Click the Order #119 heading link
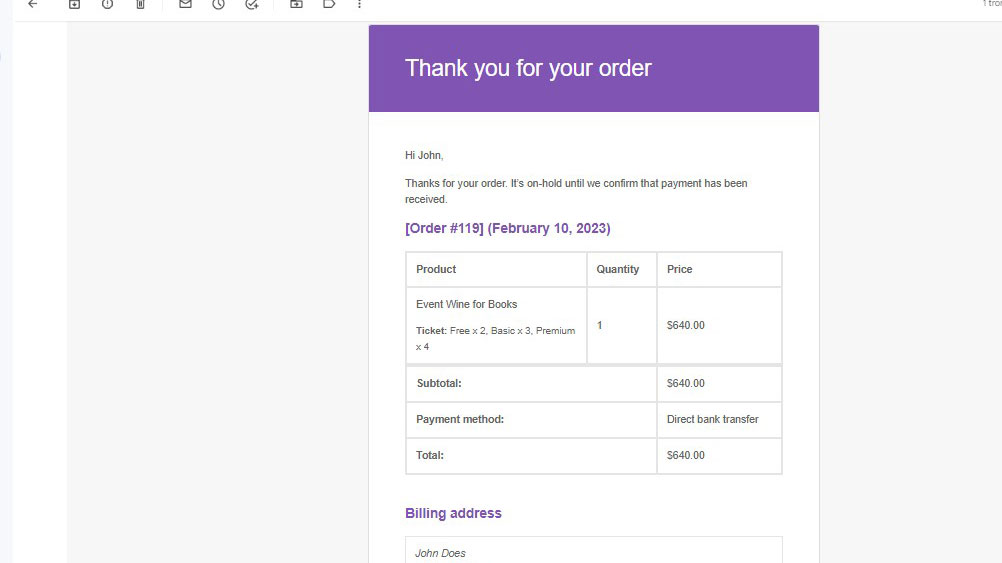Viewport: 1002px width, 563px height. (x=507, y=228)
